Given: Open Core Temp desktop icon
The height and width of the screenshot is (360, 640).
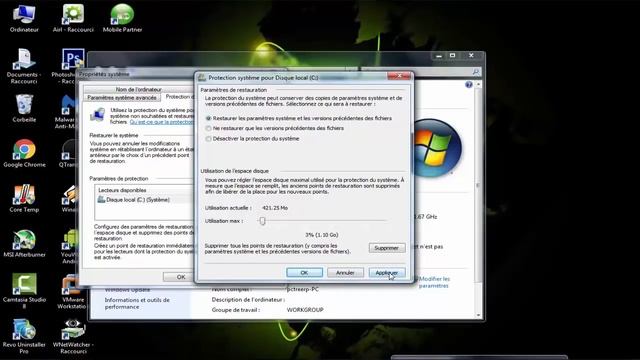Looking at the screenshot, I should (24, 198).
